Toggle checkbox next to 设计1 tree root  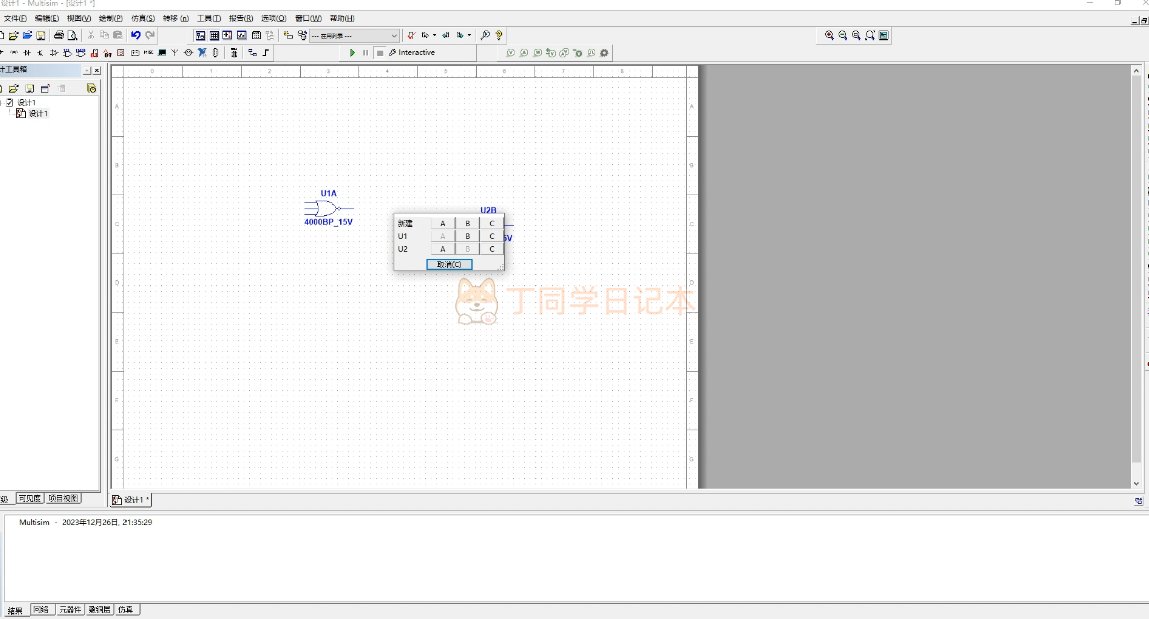tap(9, 102)
